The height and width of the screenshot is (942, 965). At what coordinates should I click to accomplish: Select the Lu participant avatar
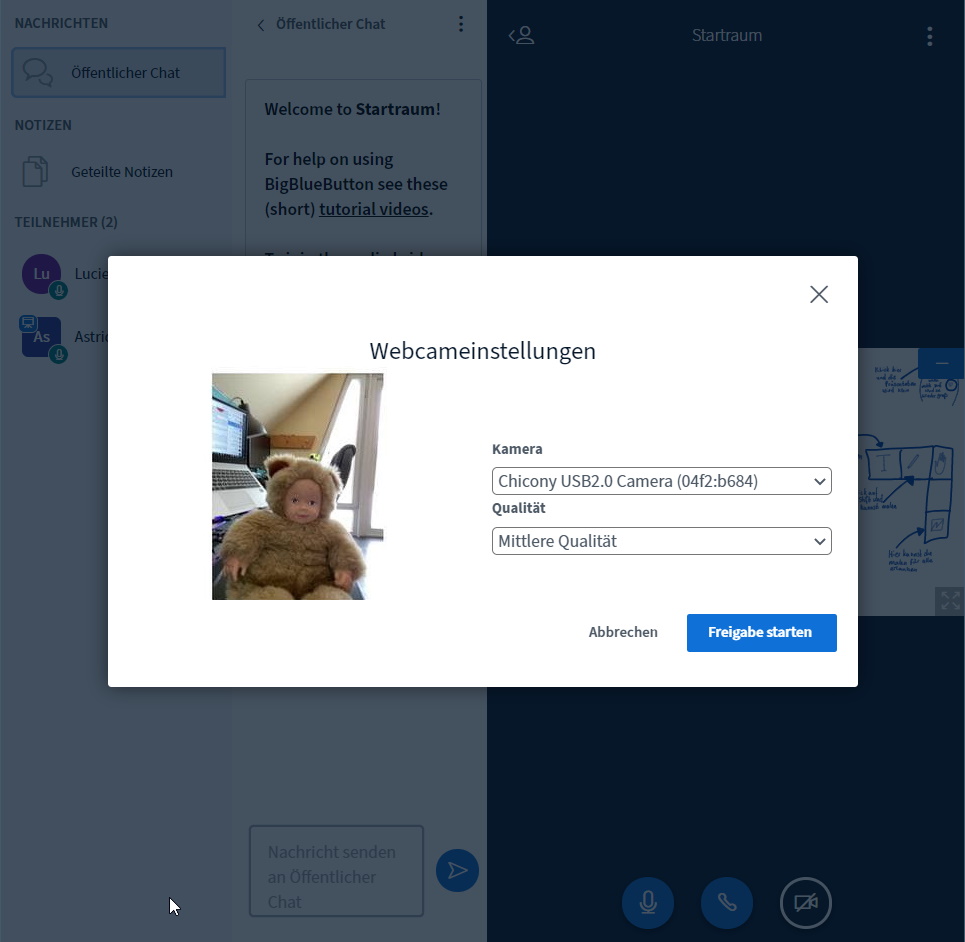41,274
